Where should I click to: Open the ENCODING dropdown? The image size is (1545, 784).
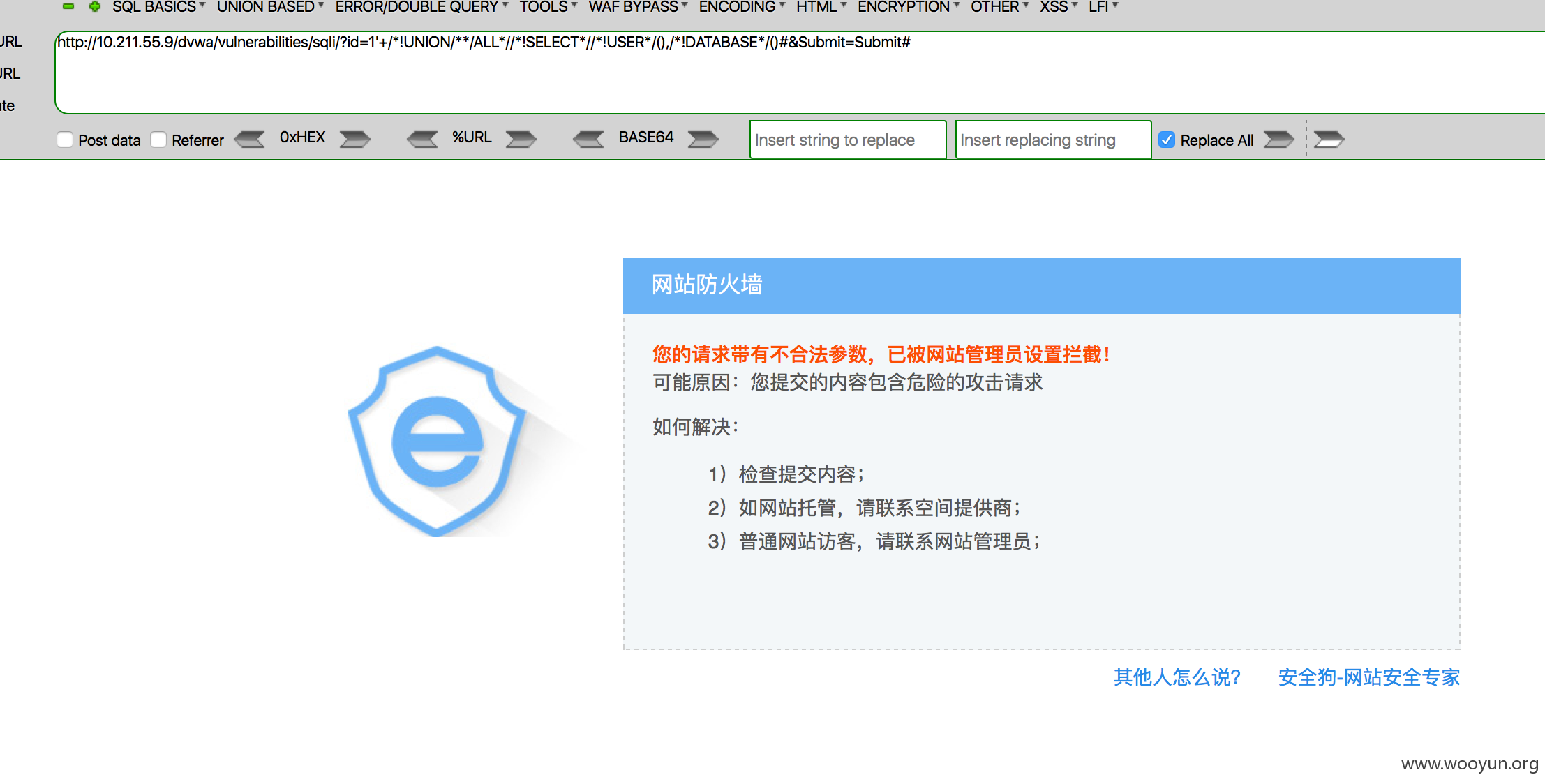point(742,7)
